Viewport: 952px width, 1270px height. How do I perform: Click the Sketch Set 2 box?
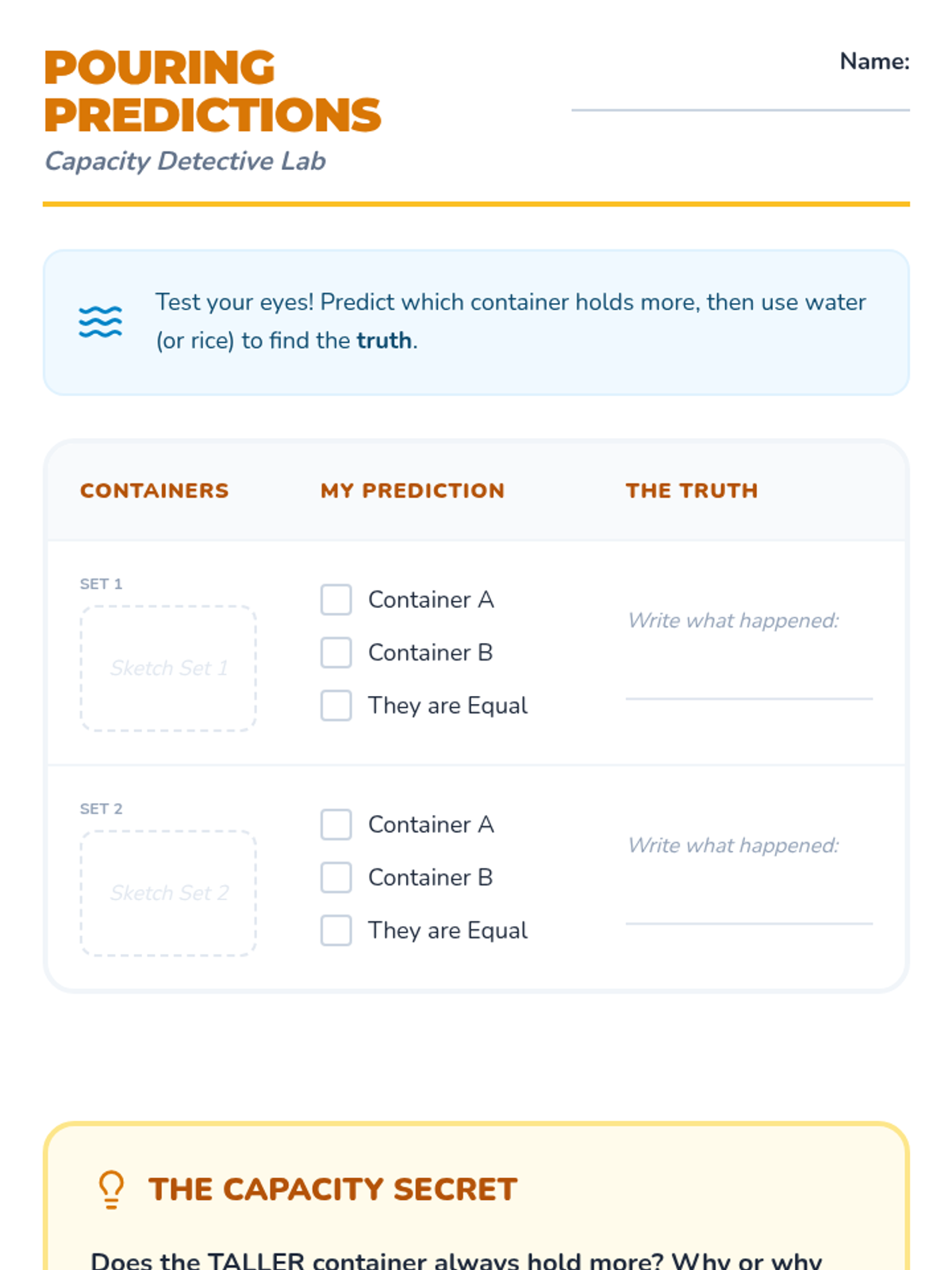pos(168,893)
